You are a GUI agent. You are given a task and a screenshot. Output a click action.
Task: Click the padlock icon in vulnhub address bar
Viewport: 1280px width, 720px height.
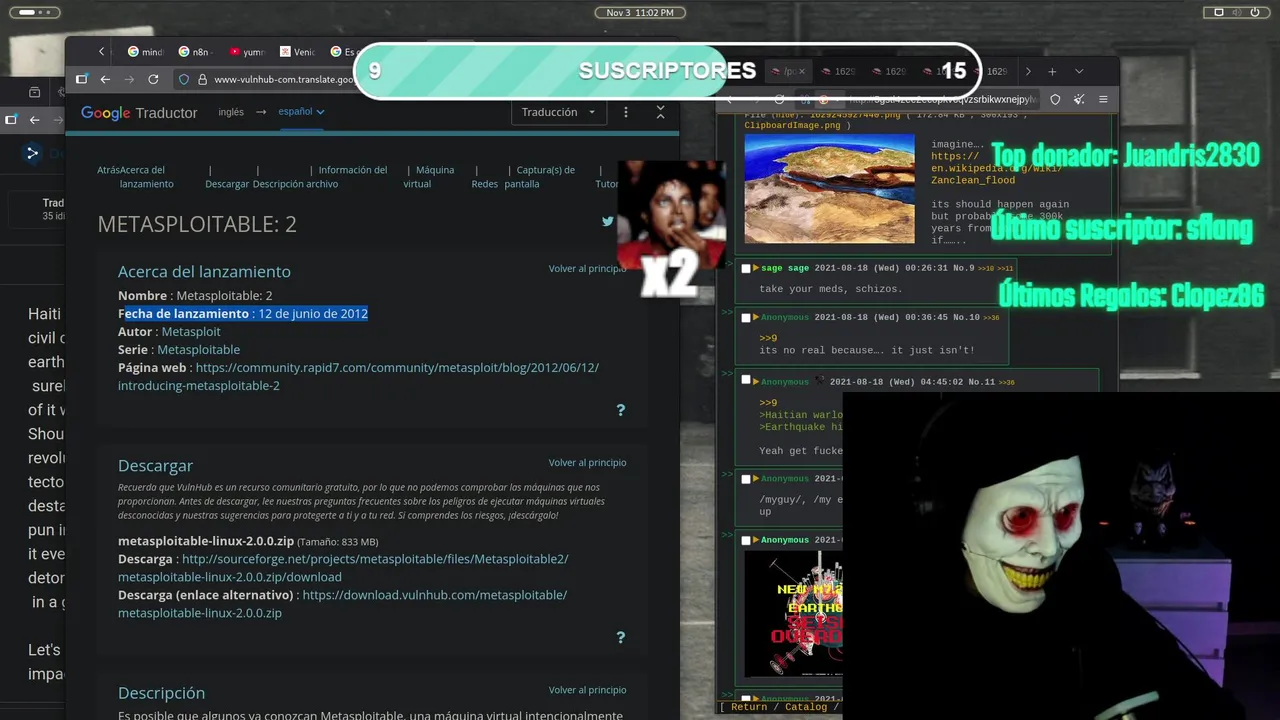coord(202,79)
